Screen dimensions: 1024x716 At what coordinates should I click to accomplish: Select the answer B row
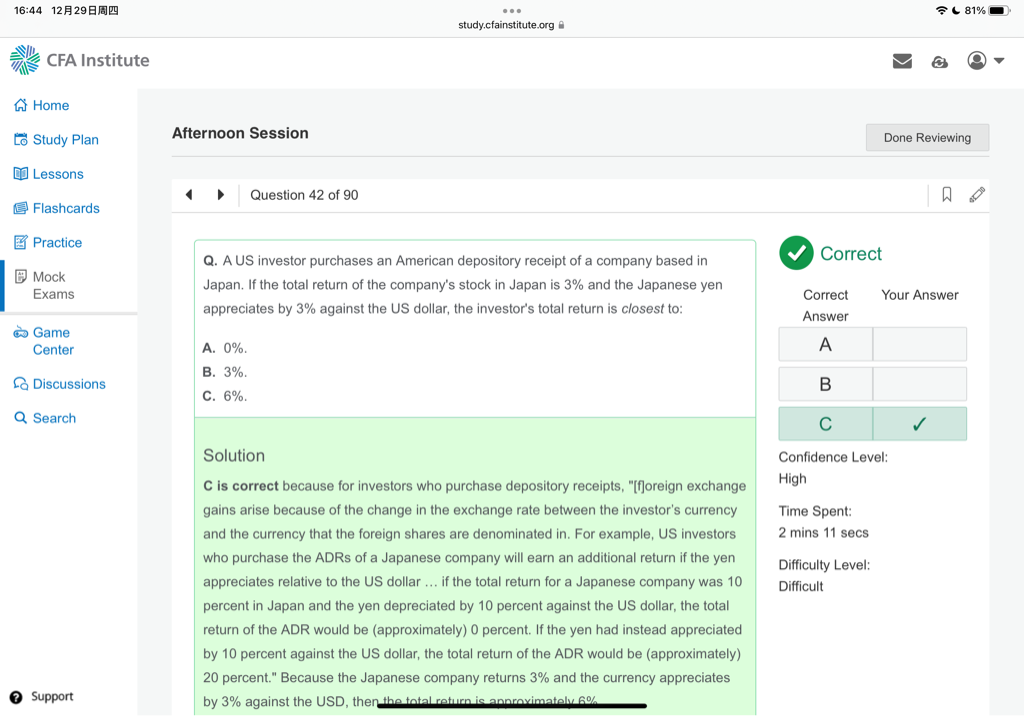click(872, 384)
